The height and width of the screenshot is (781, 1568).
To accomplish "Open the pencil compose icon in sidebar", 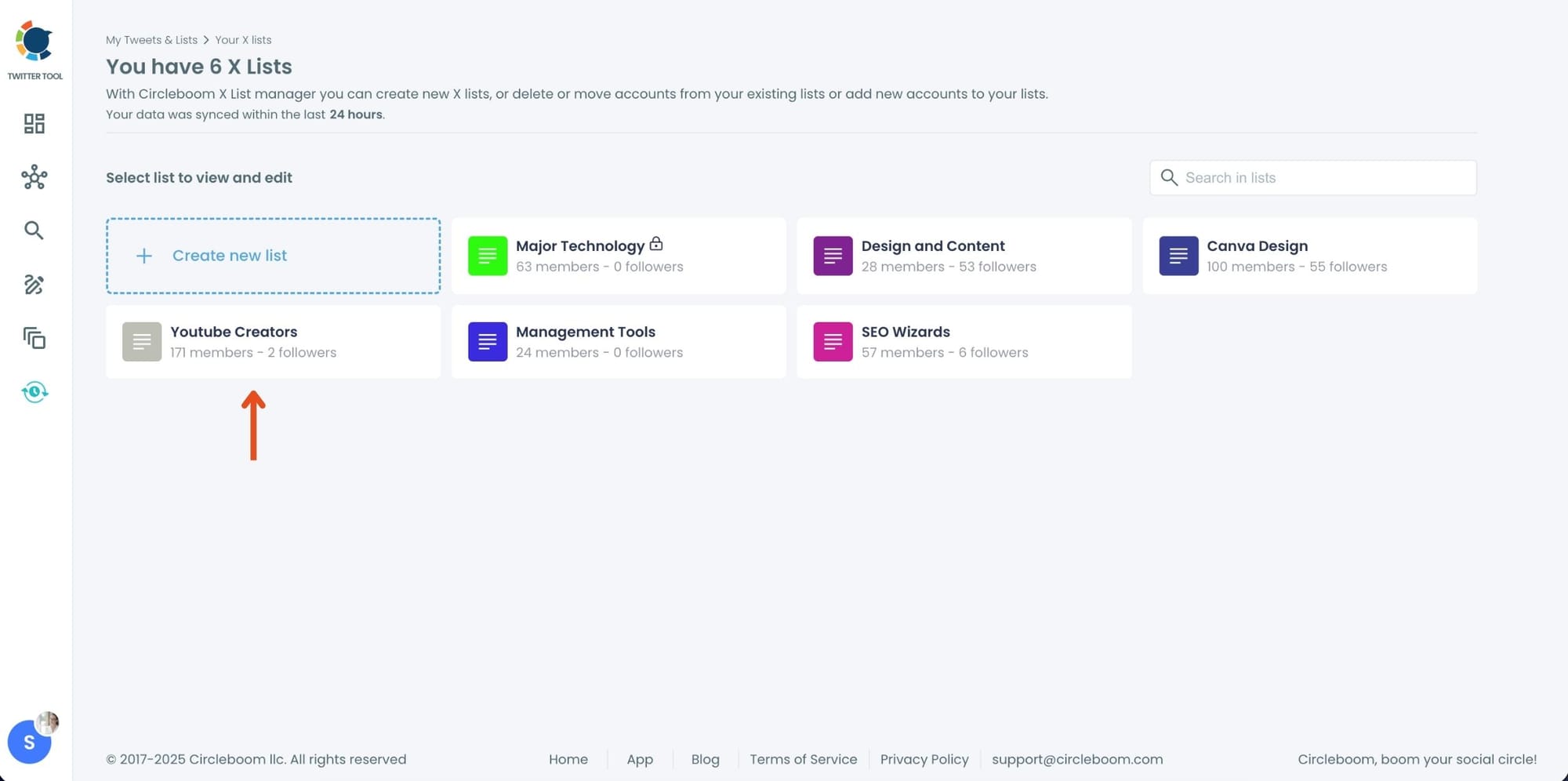I will [34, 285].
